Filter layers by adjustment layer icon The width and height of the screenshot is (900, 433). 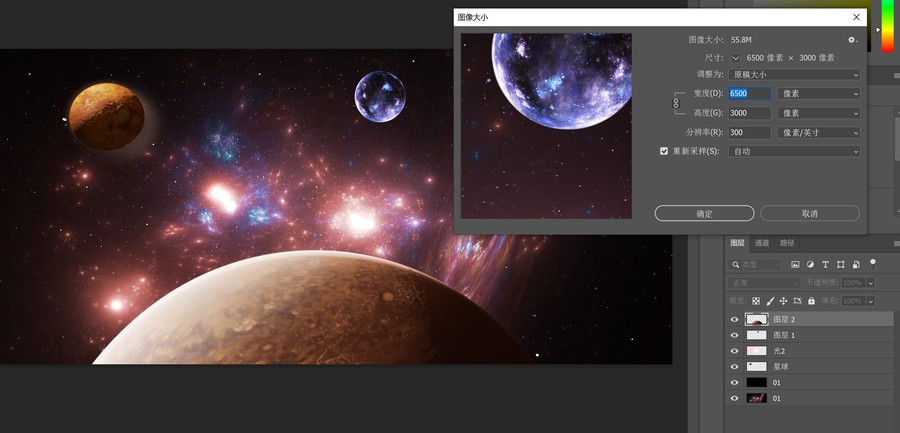(810, 265)
